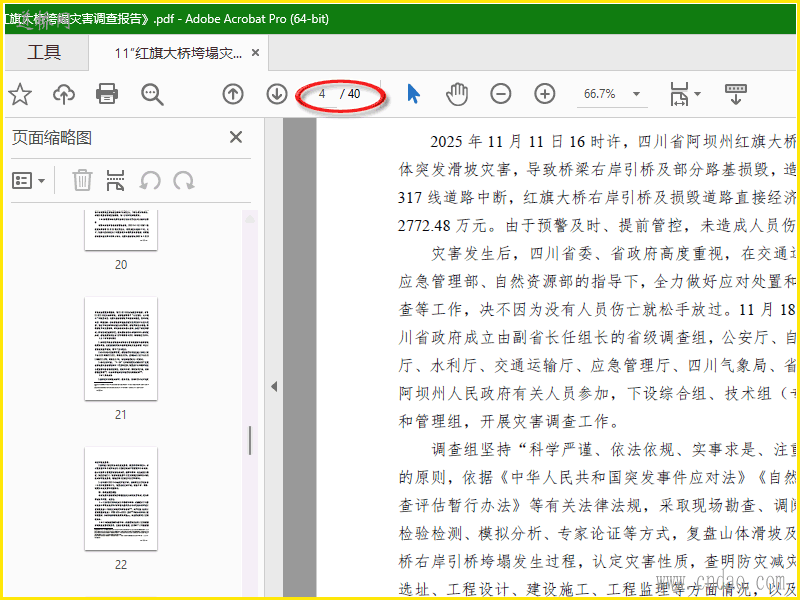Click the 页面缩略图 panel title

click(x=52, y=138)
